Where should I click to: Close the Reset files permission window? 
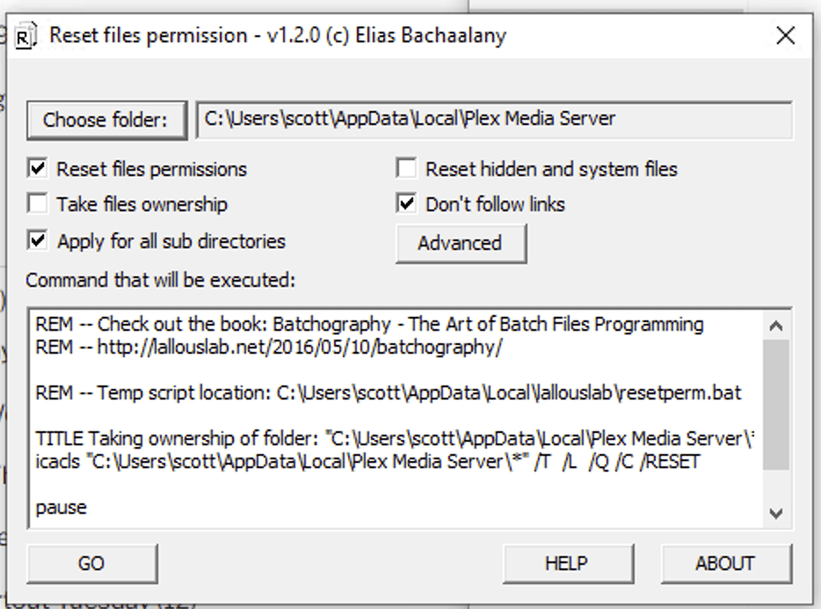(x=786, y=35)
